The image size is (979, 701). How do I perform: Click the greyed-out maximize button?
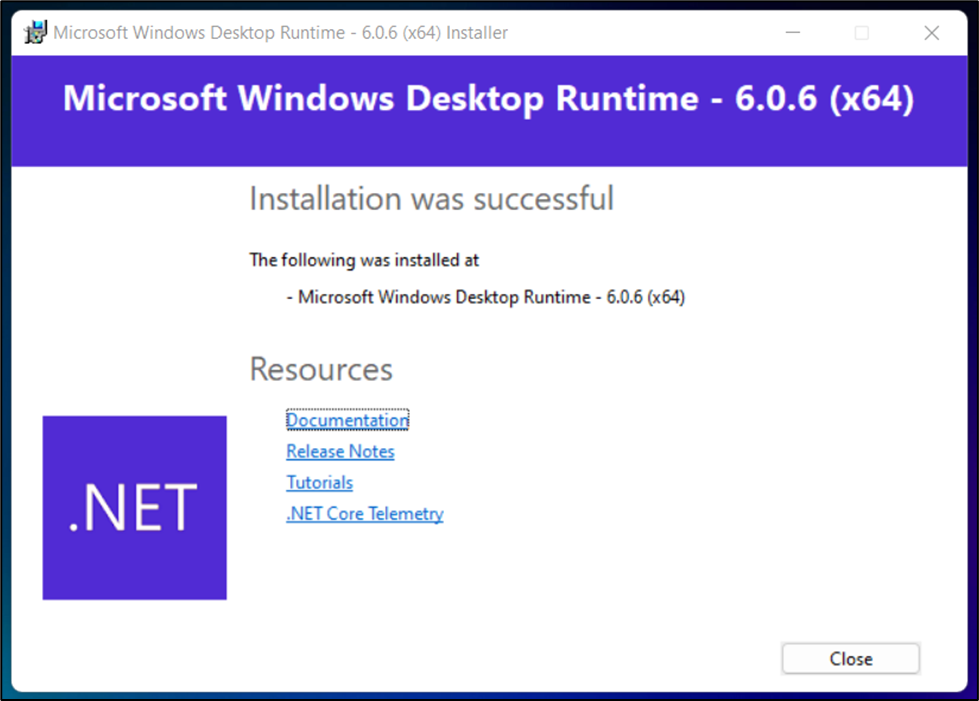[x=861, y=33]
